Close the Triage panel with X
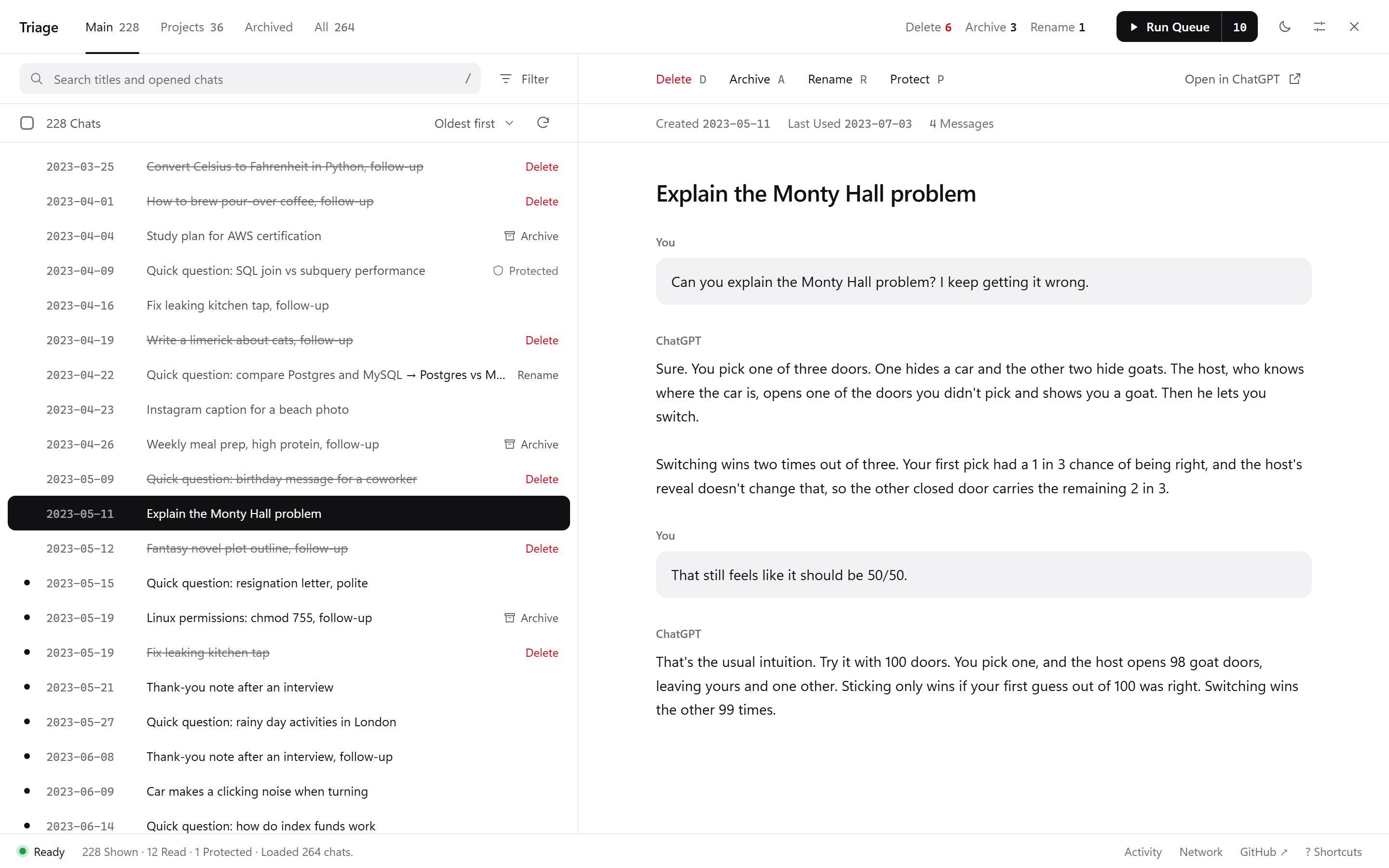The image size is (1389, 868). (x=1354, y=27)
